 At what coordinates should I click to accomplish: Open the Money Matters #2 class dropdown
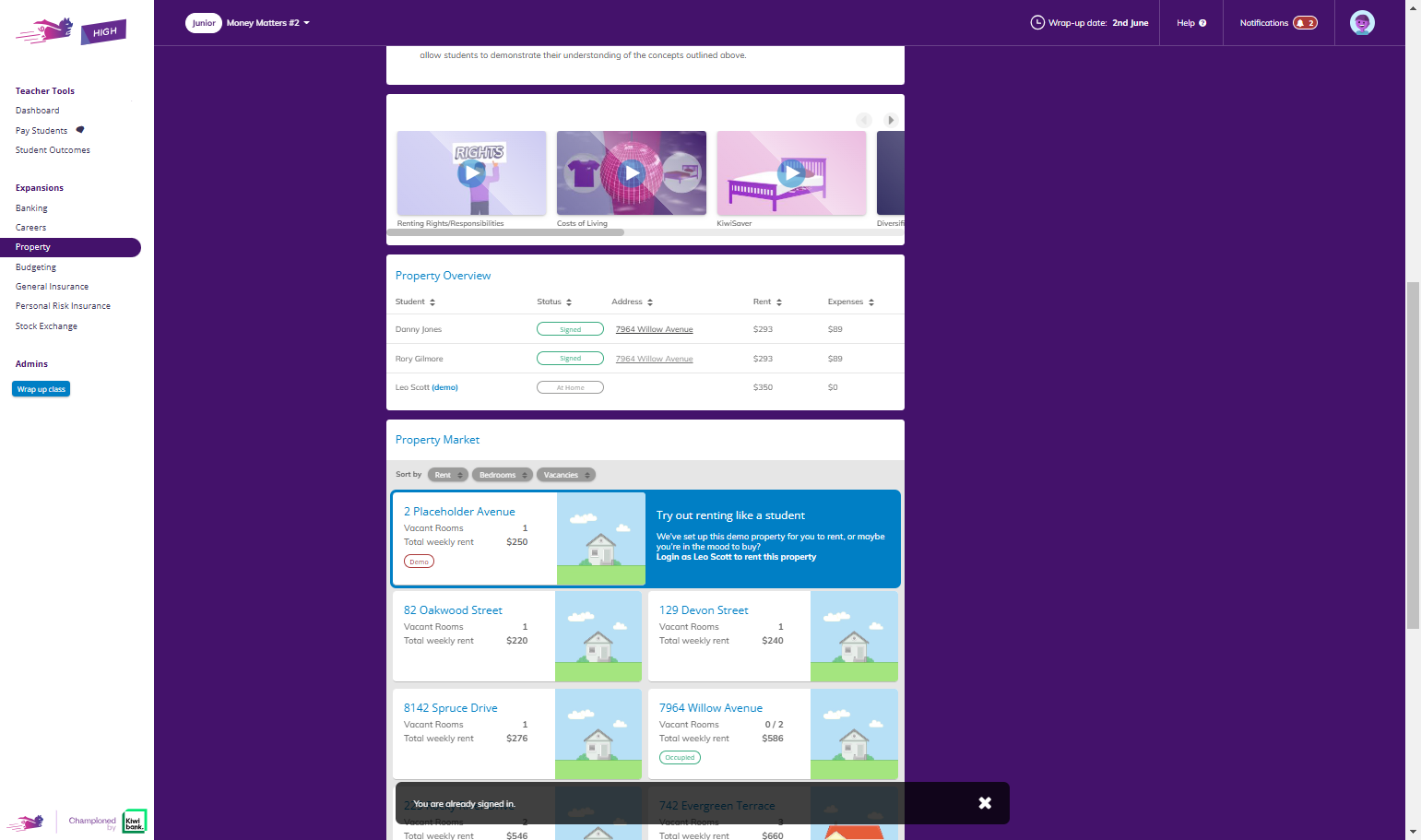268,23
